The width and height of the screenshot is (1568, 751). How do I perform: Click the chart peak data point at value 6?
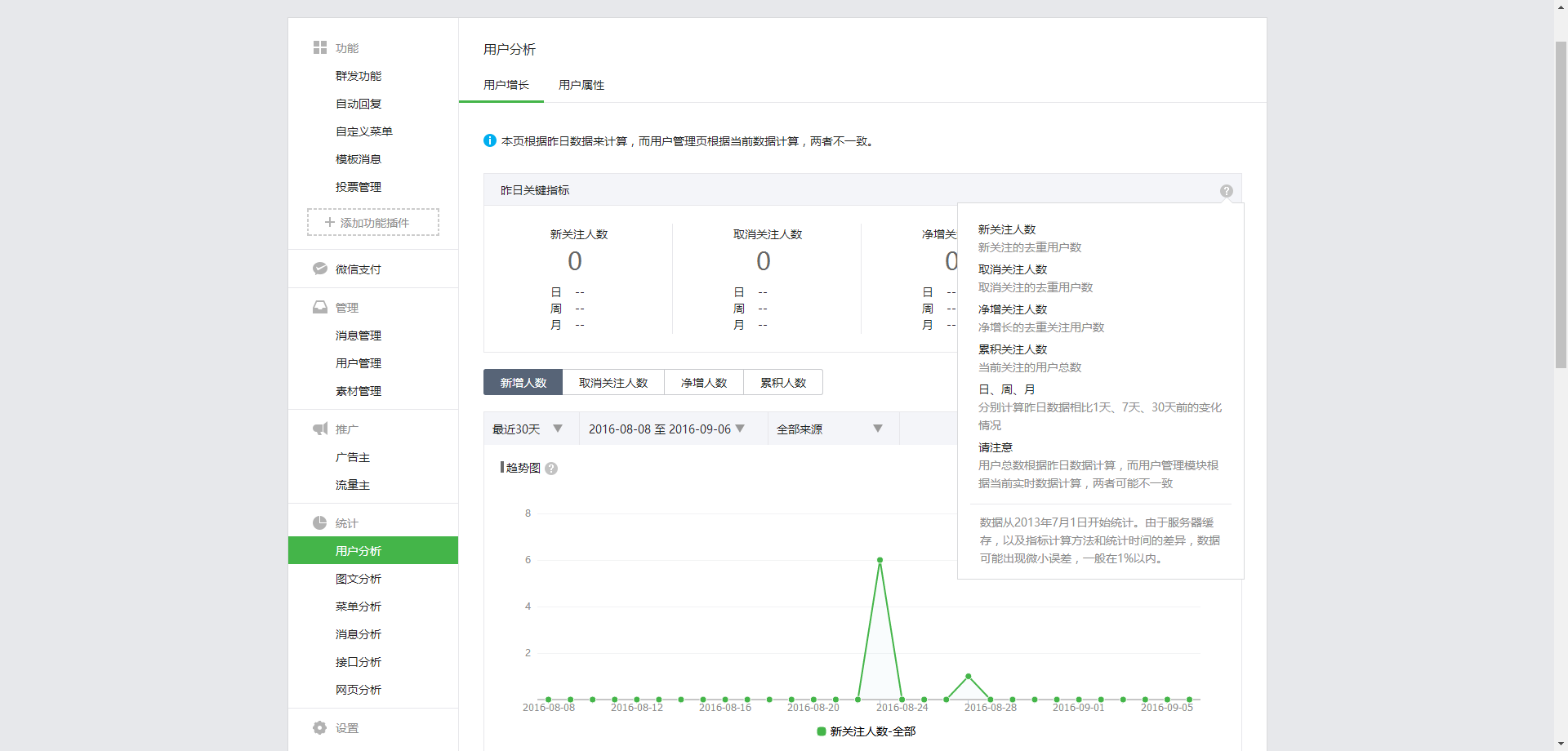point(880,560)
